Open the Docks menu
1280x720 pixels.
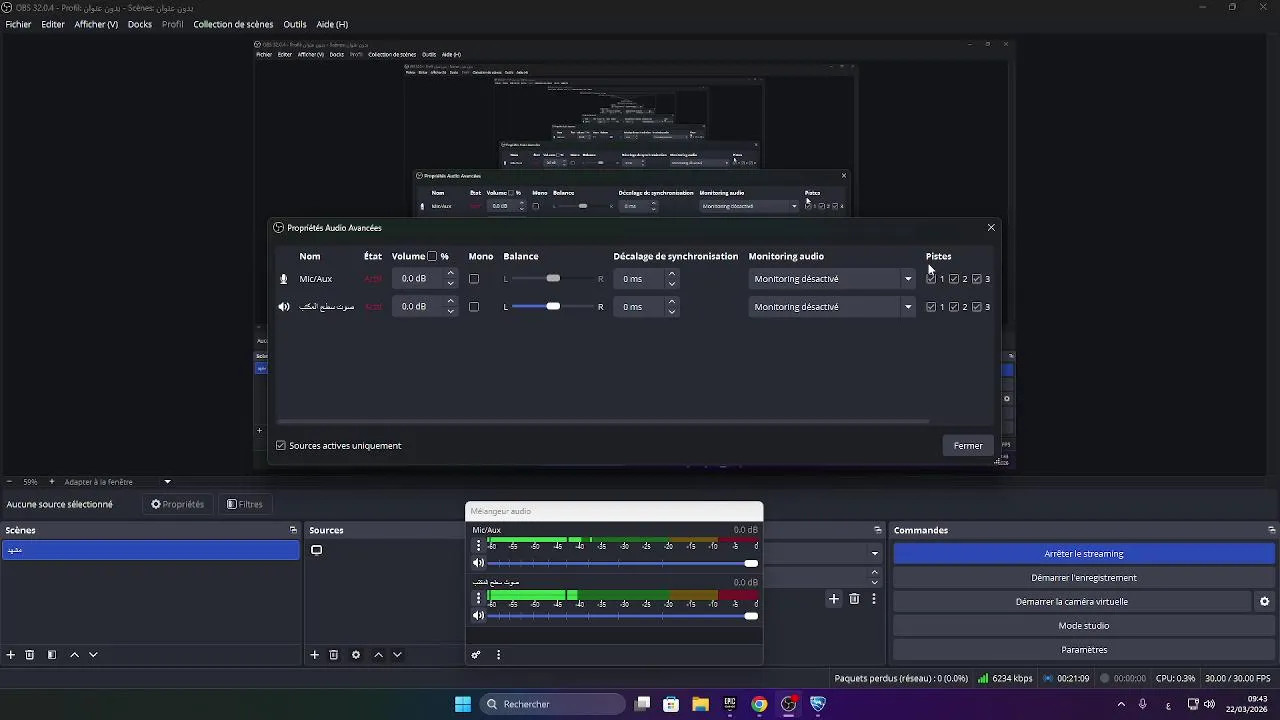point(140,24)
